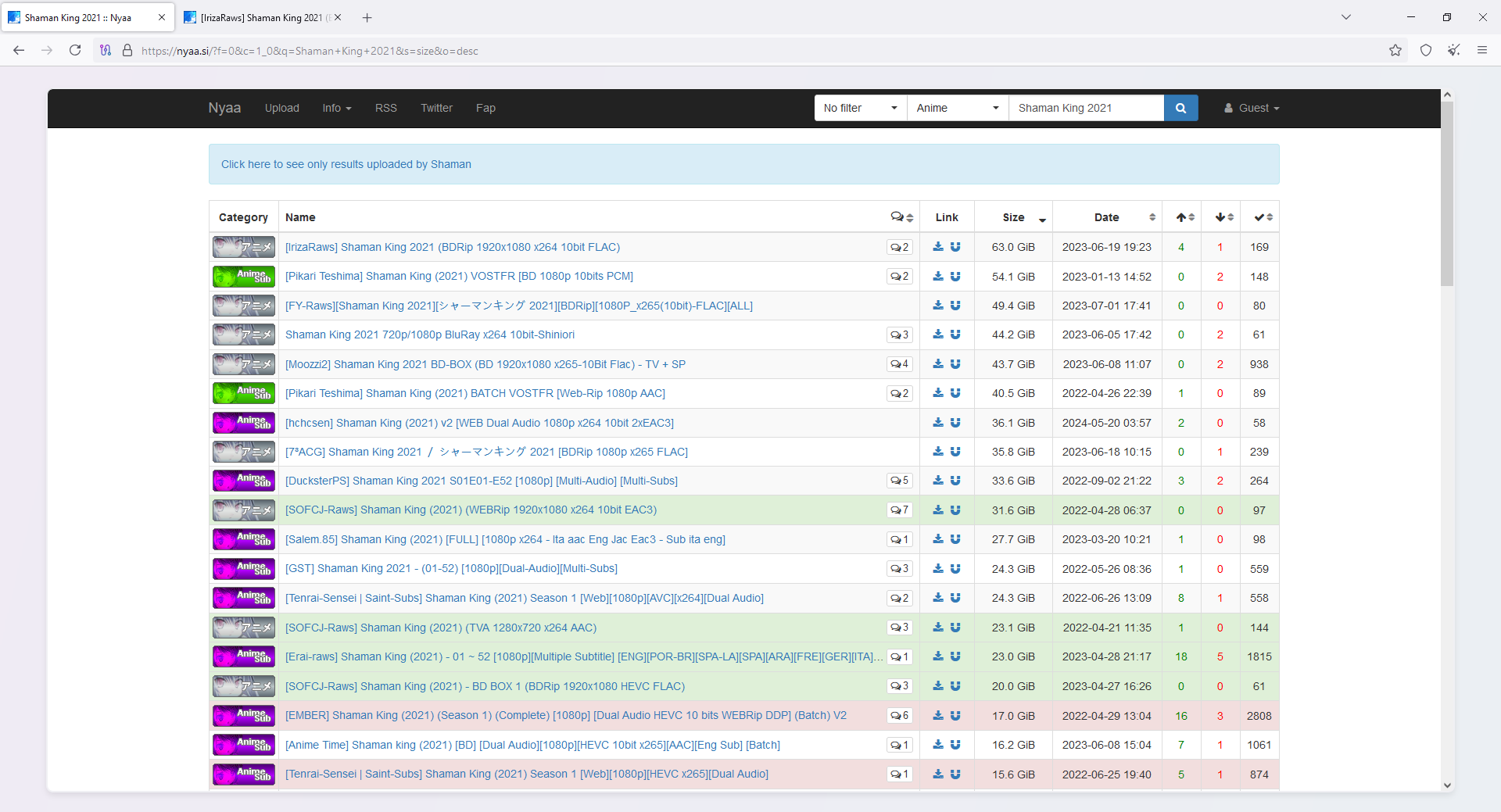Screen dimensions: 1501x812
Task: Click purple Anime Sub category icon of hchcsen row
Action: (x=244, y=423)
